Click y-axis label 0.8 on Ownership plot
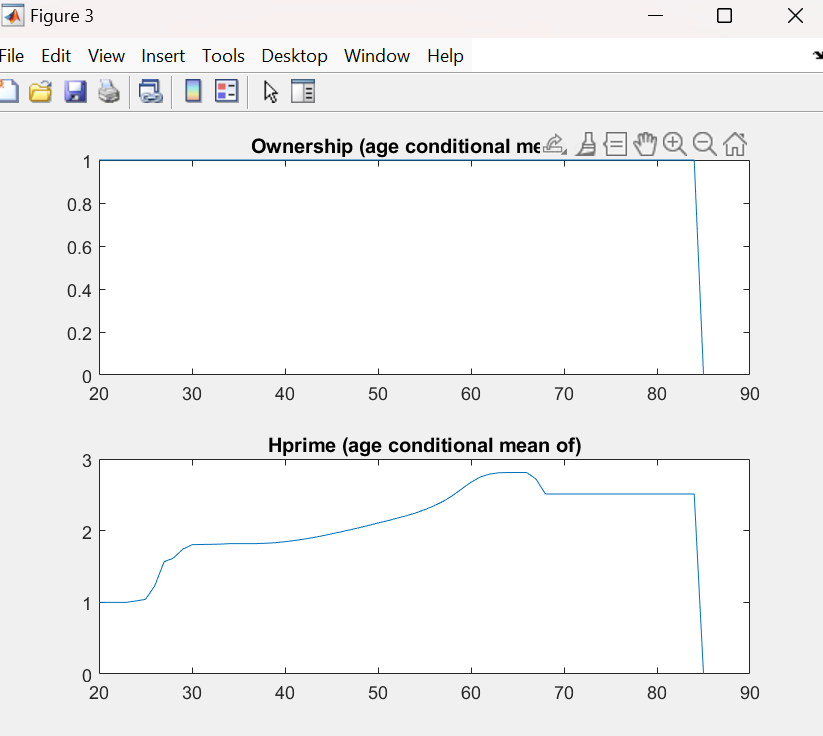This screenshot has width=823, height=736. (79, 204)
